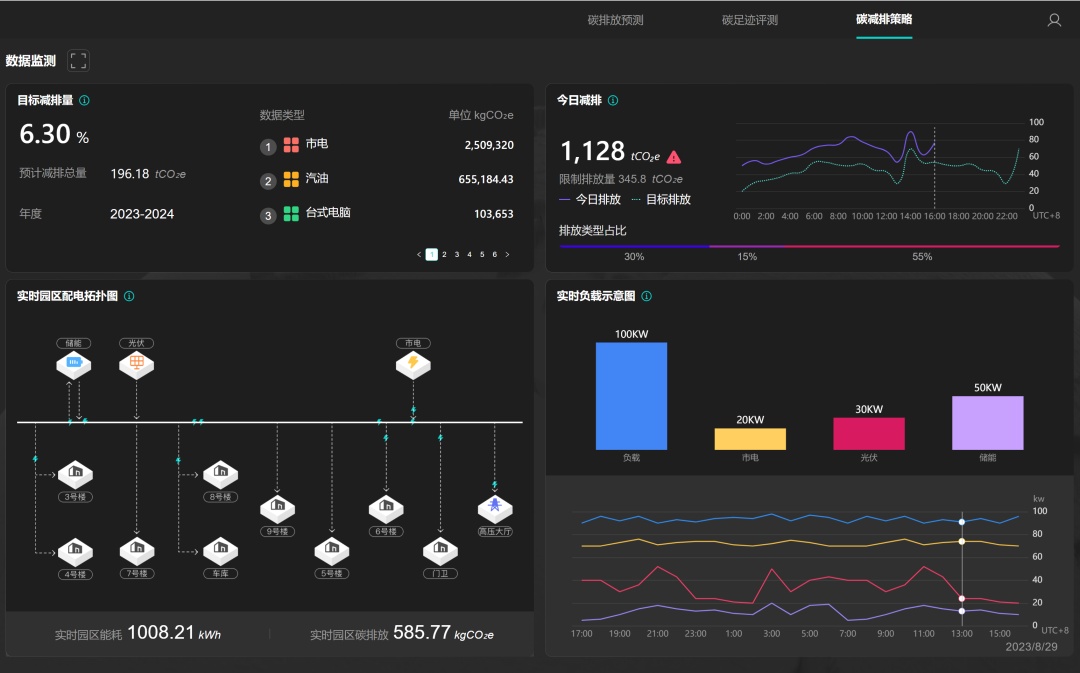This screenshot has height=673, width=1080.
Task: Click info icon next to 目标减排量
Action: 84,101
